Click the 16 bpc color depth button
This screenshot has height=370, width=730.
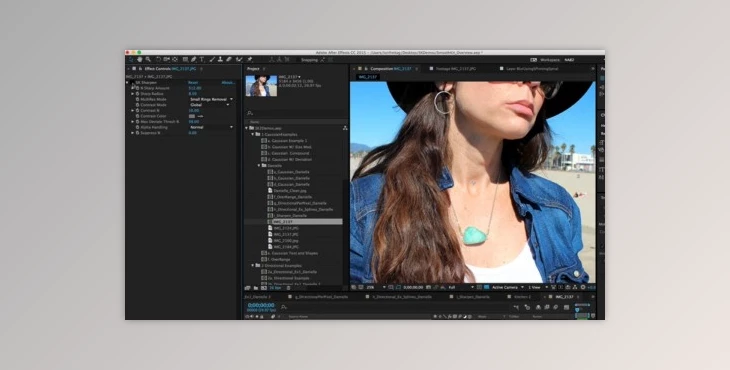(x=275, y=288)
